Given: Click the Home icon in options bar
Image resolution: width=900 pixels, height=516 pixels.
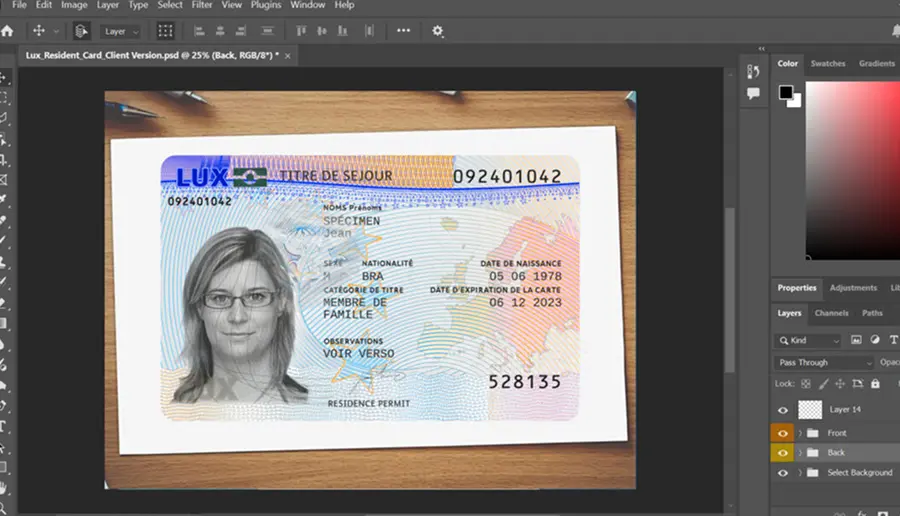Looking at the screenshot, I should [7, 31].
